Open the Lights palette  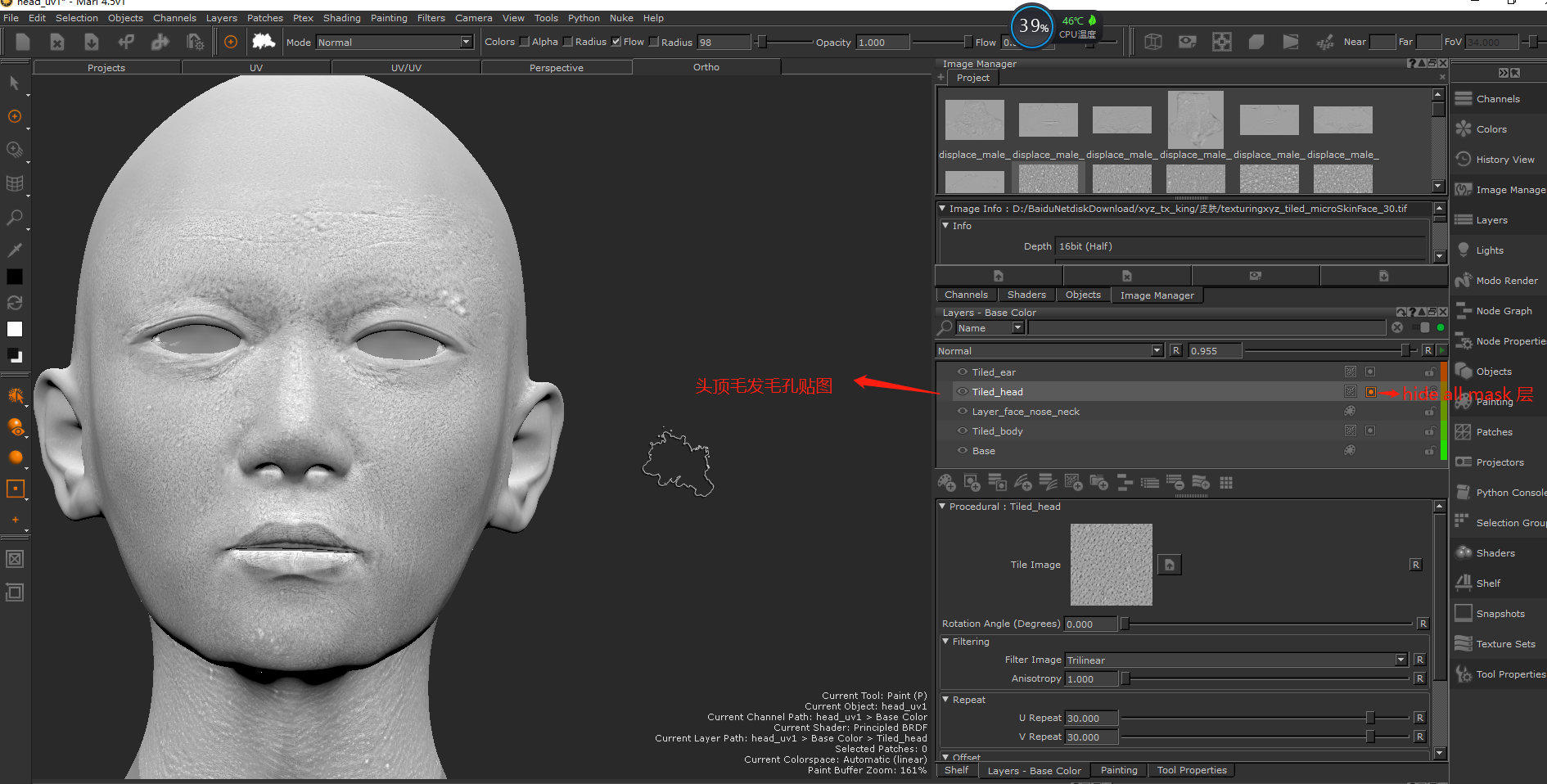pyautogui.click(x=1490, y=250)
